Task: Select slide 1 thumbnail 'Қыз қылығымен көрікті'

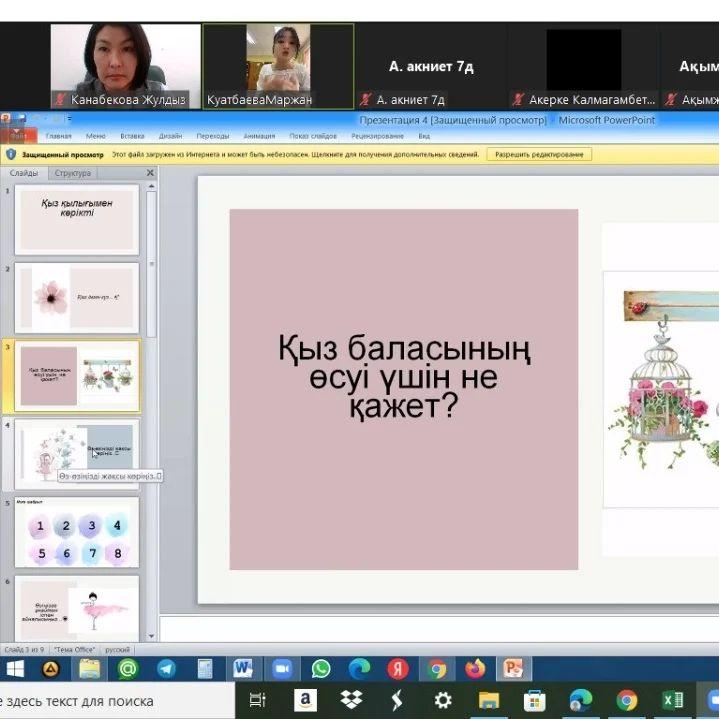Action: [x=77, y=220]
